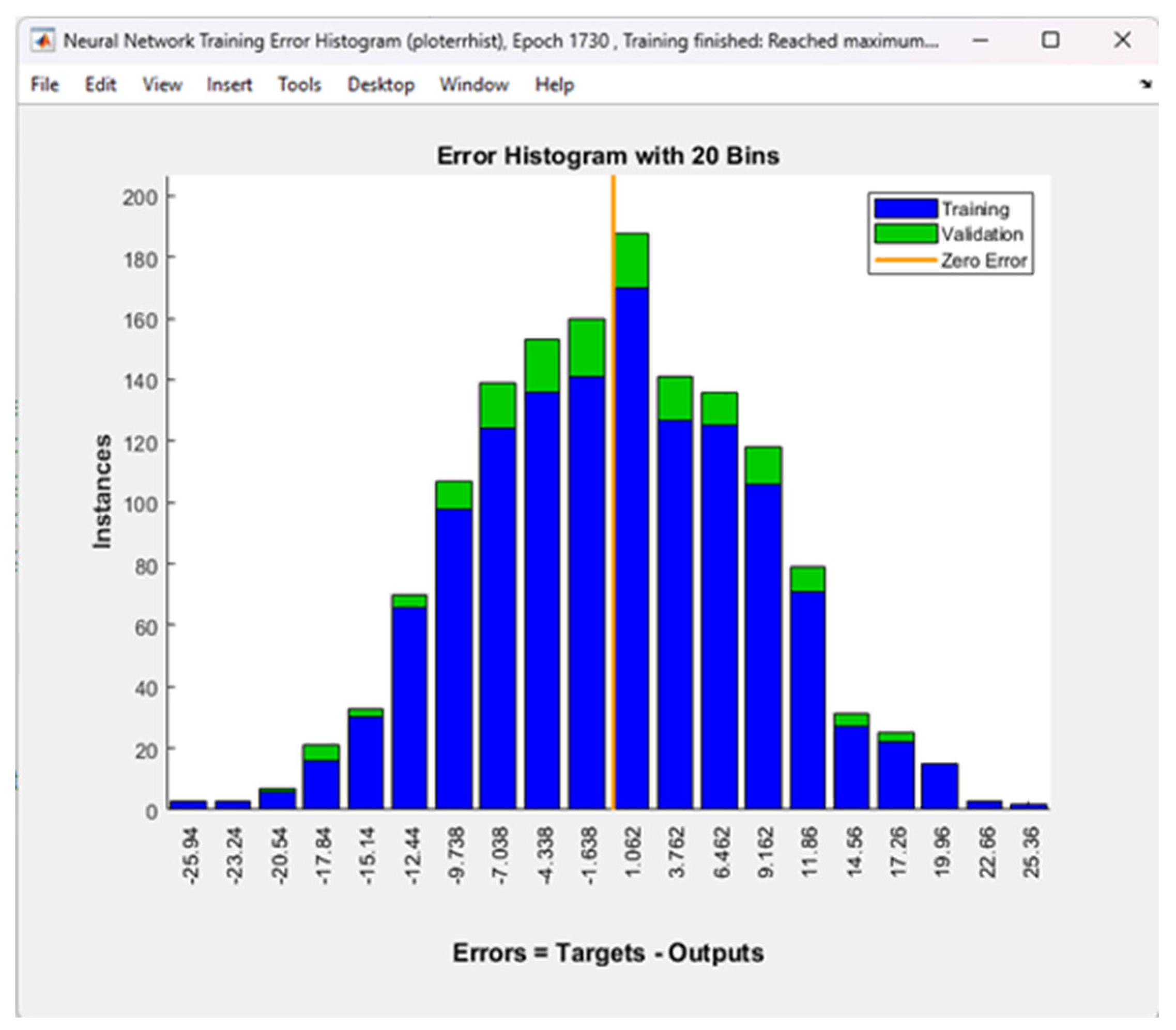
Task: Click the bar above the 17.26 label
Action: point(895,771)
